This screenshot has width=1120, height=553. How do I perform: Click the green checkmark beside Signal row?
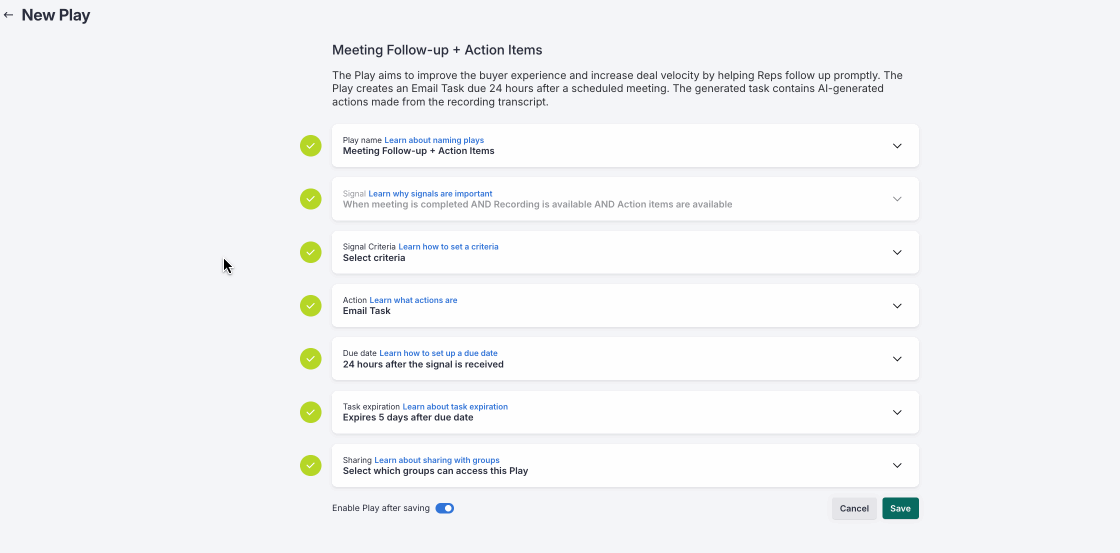pos(311,199)
